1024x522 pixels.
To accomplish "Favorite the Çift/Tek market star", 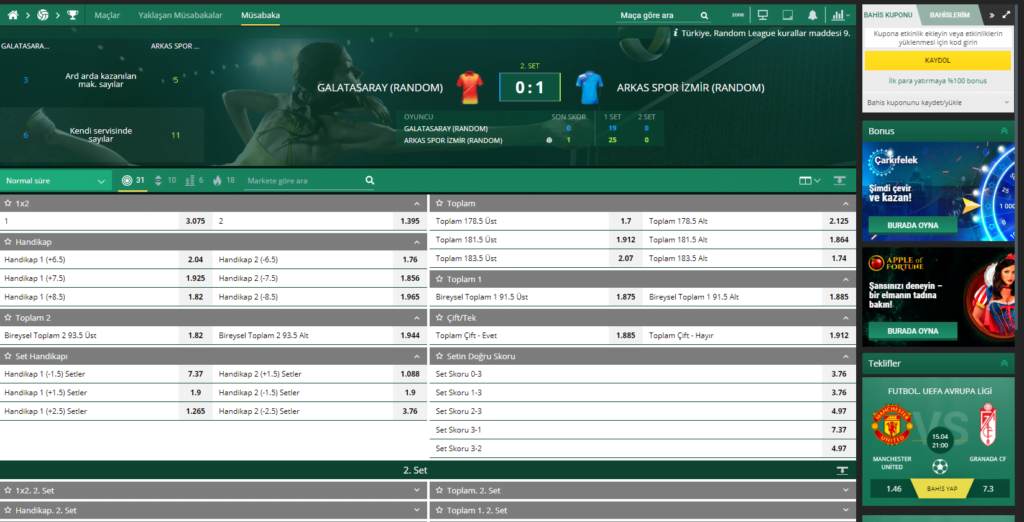I will pyautogui.click(x=440, y=318).
